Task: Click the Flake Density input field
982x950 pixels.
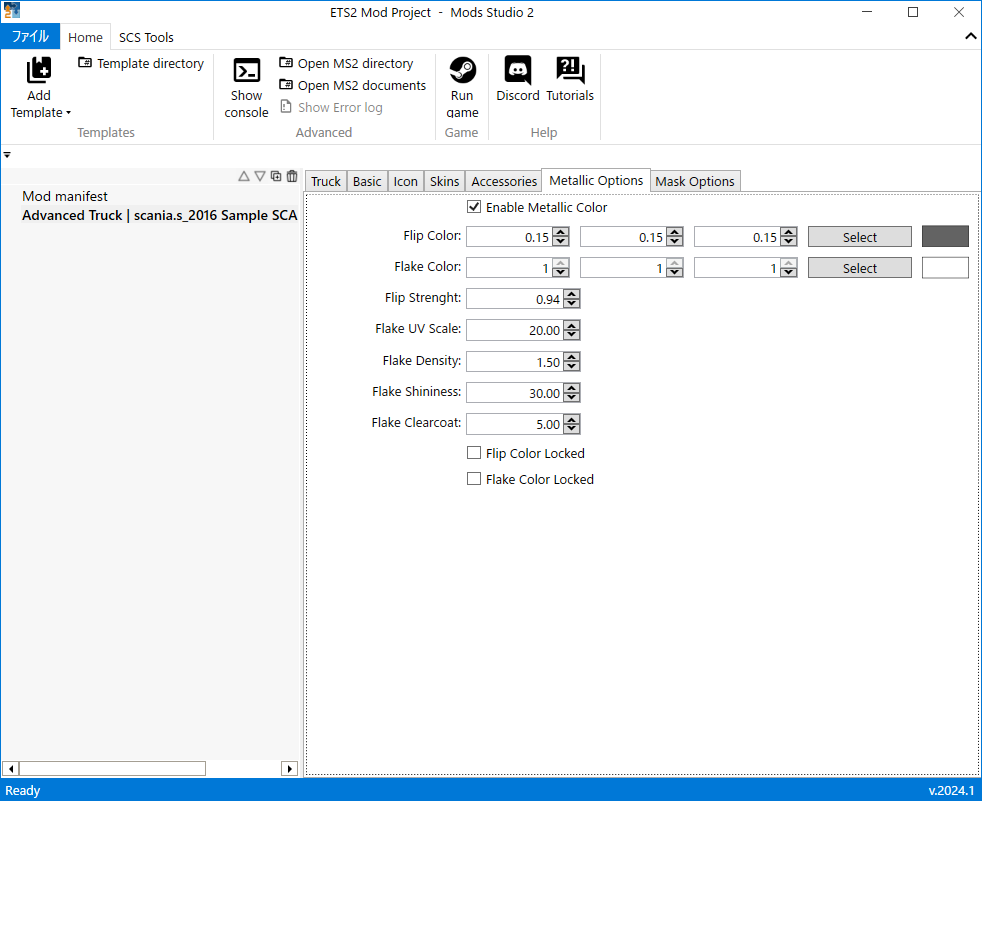Action: pyautogui.click(x=514, y=362)
